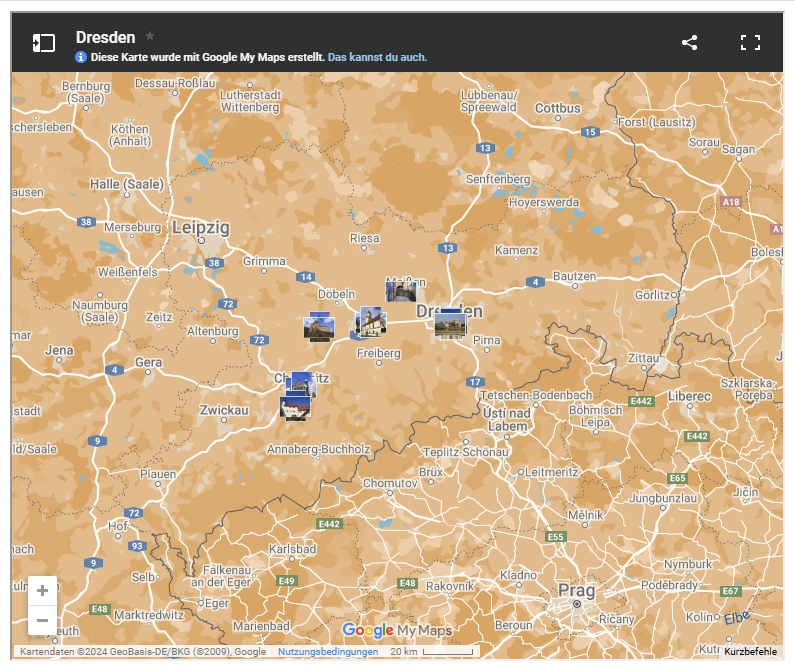
Task: Open map in fullscreen view
Action: click(x=750, y=42)
